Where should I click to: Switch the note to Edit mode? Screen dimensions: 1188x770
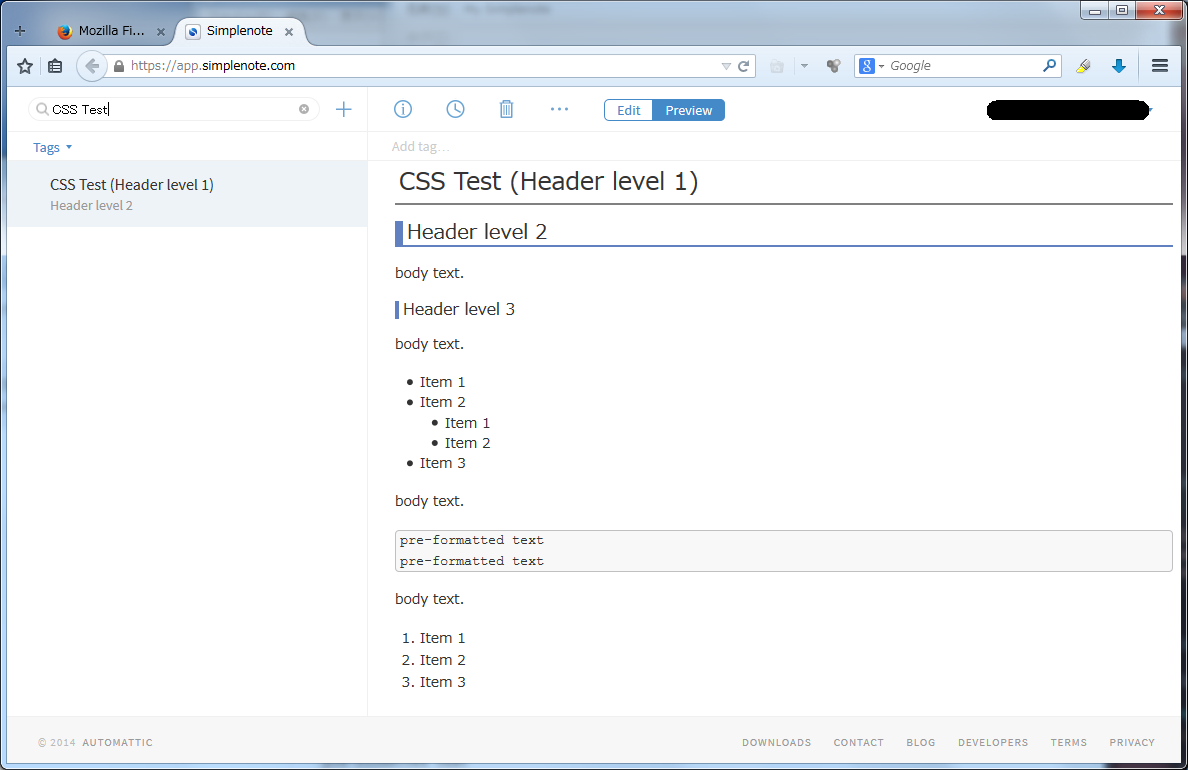(x=628, y=110)
